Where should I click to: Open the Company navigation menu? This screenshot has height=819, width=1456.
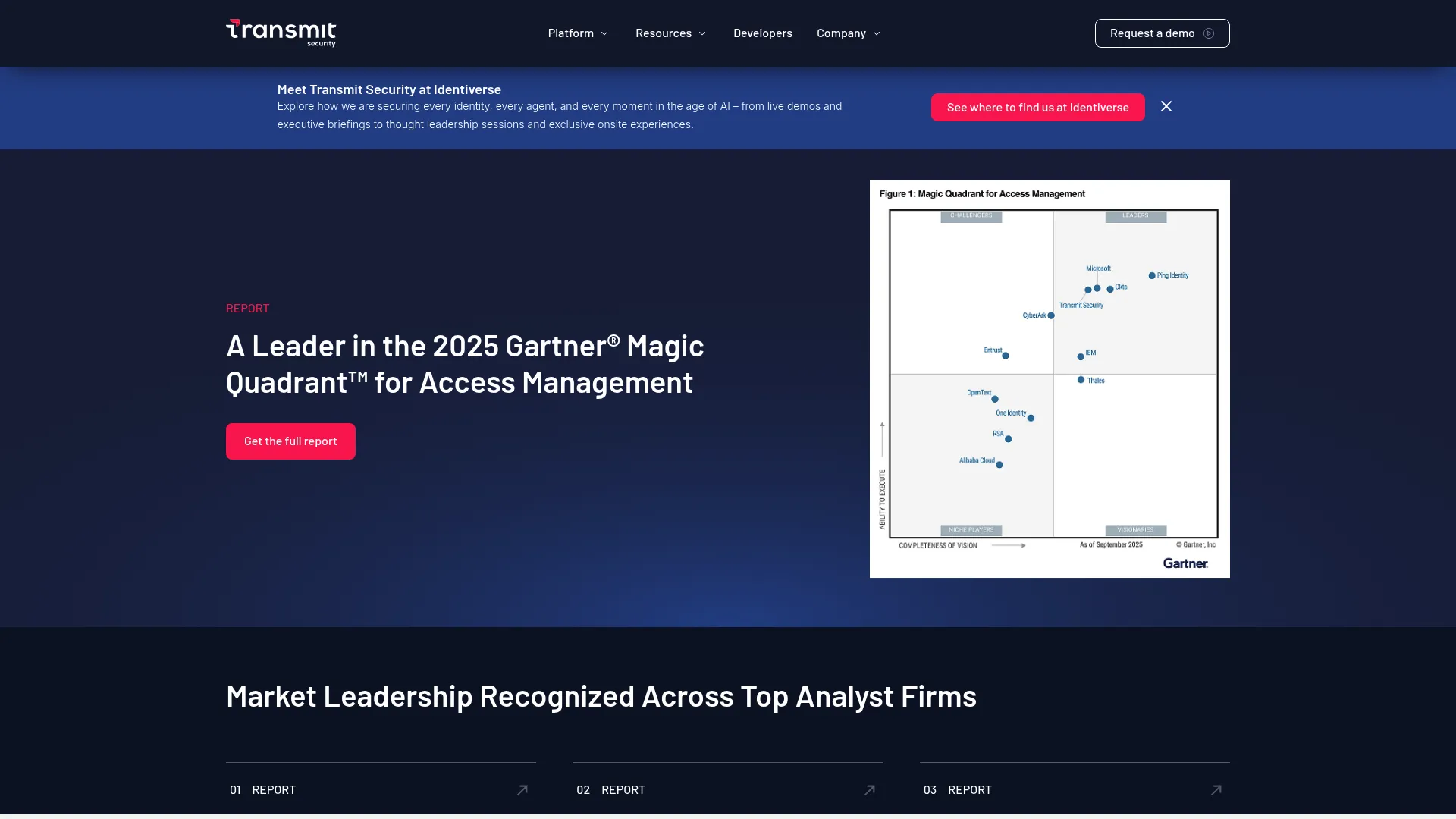[x=849, y=33]
